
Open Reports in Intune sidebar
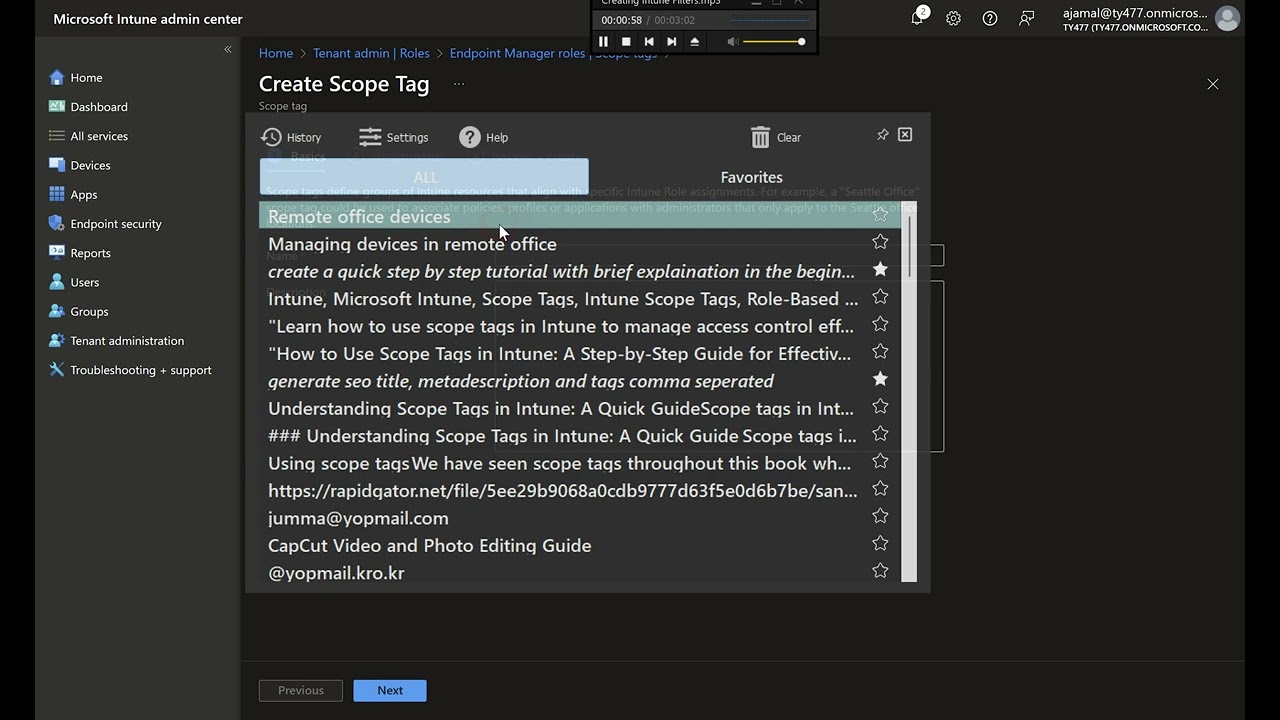80,253
